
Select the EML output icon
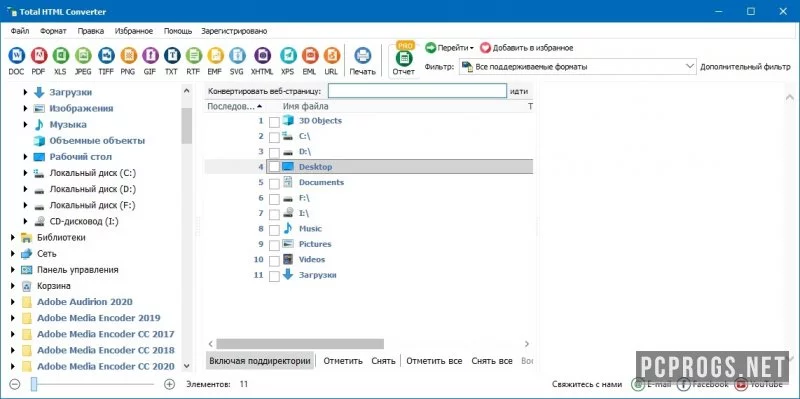click(x=310, y=55)
